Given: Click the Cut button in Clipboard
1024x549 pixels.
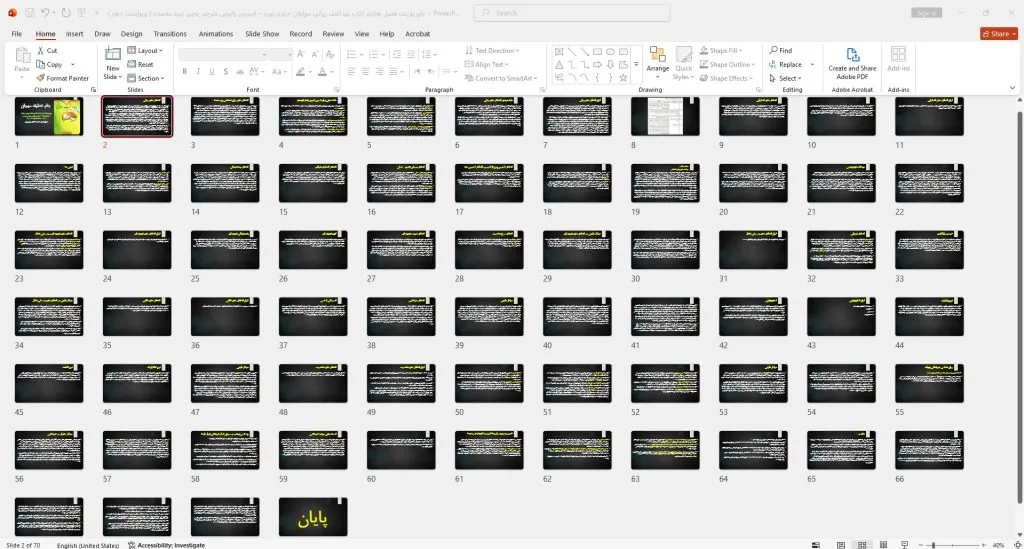Looking at the screenshot, I should coord(47,50).
